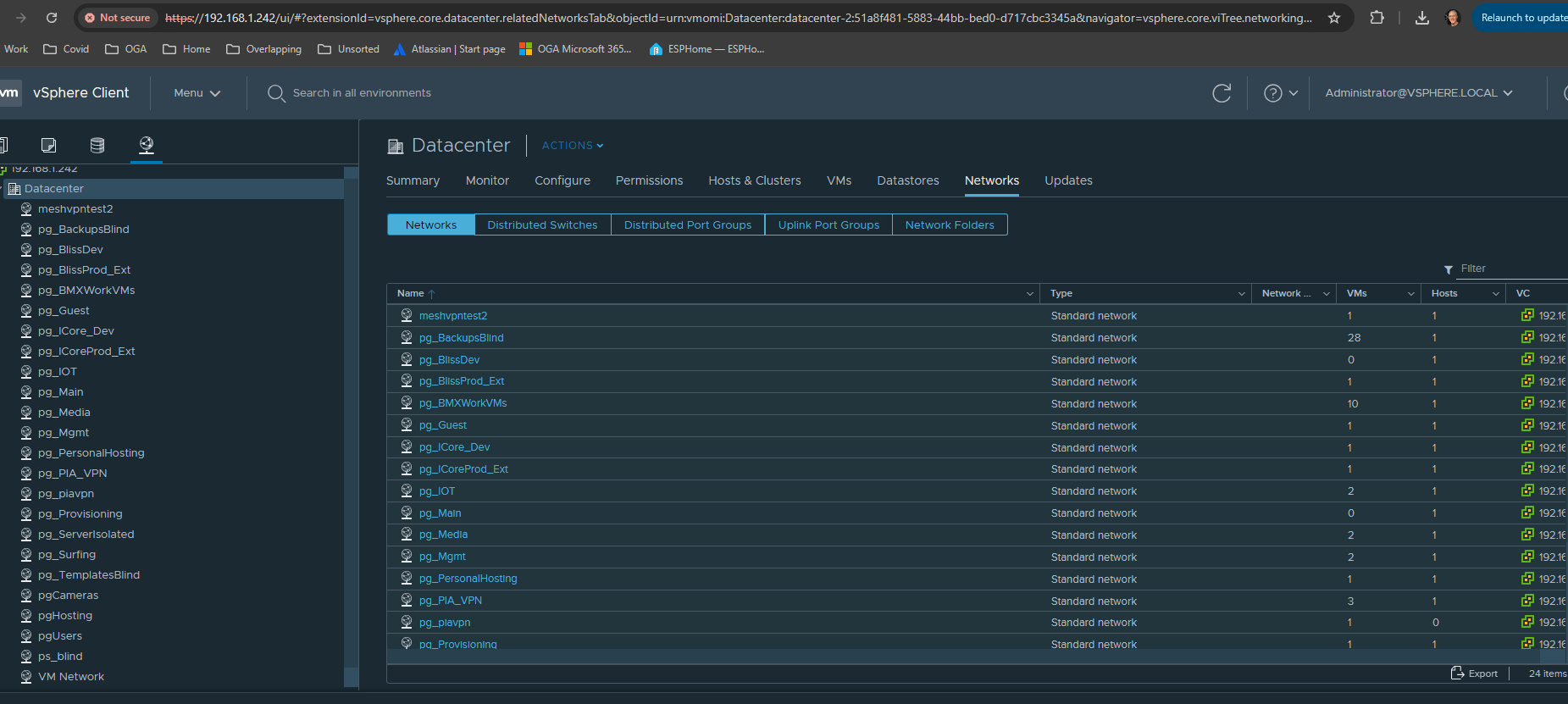Image resolution: width=1568 pixels, height=704 pixels.
Task: Open the Unsorted bookmarks folder
Action: pos(348,49)
